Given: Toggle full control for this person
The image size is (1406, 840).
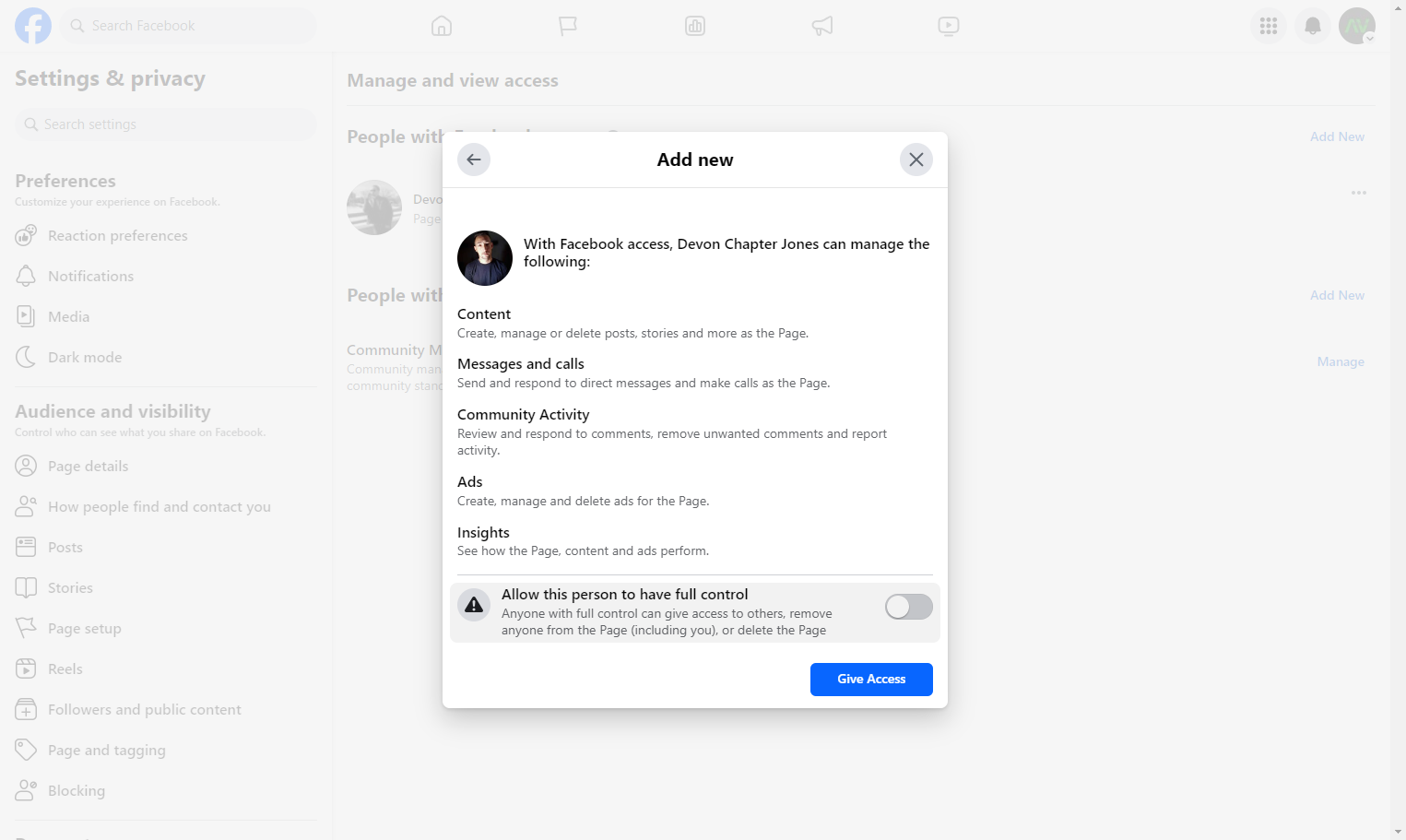Looking at the screenshot, I should pyautogui.click(x=909, y=607).
